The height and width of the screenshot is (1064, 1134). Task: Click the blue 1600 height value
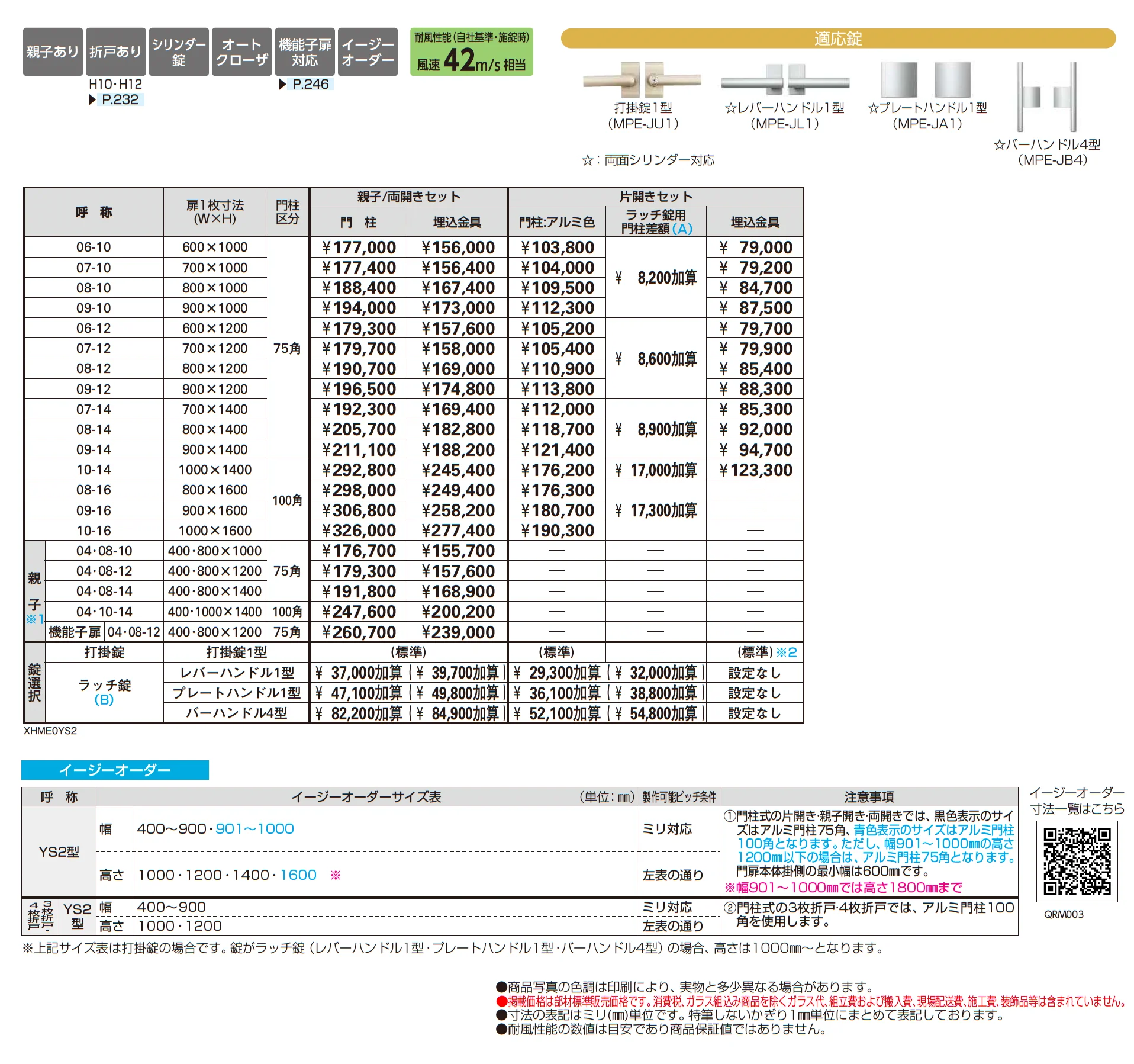(x=298, y=875)
